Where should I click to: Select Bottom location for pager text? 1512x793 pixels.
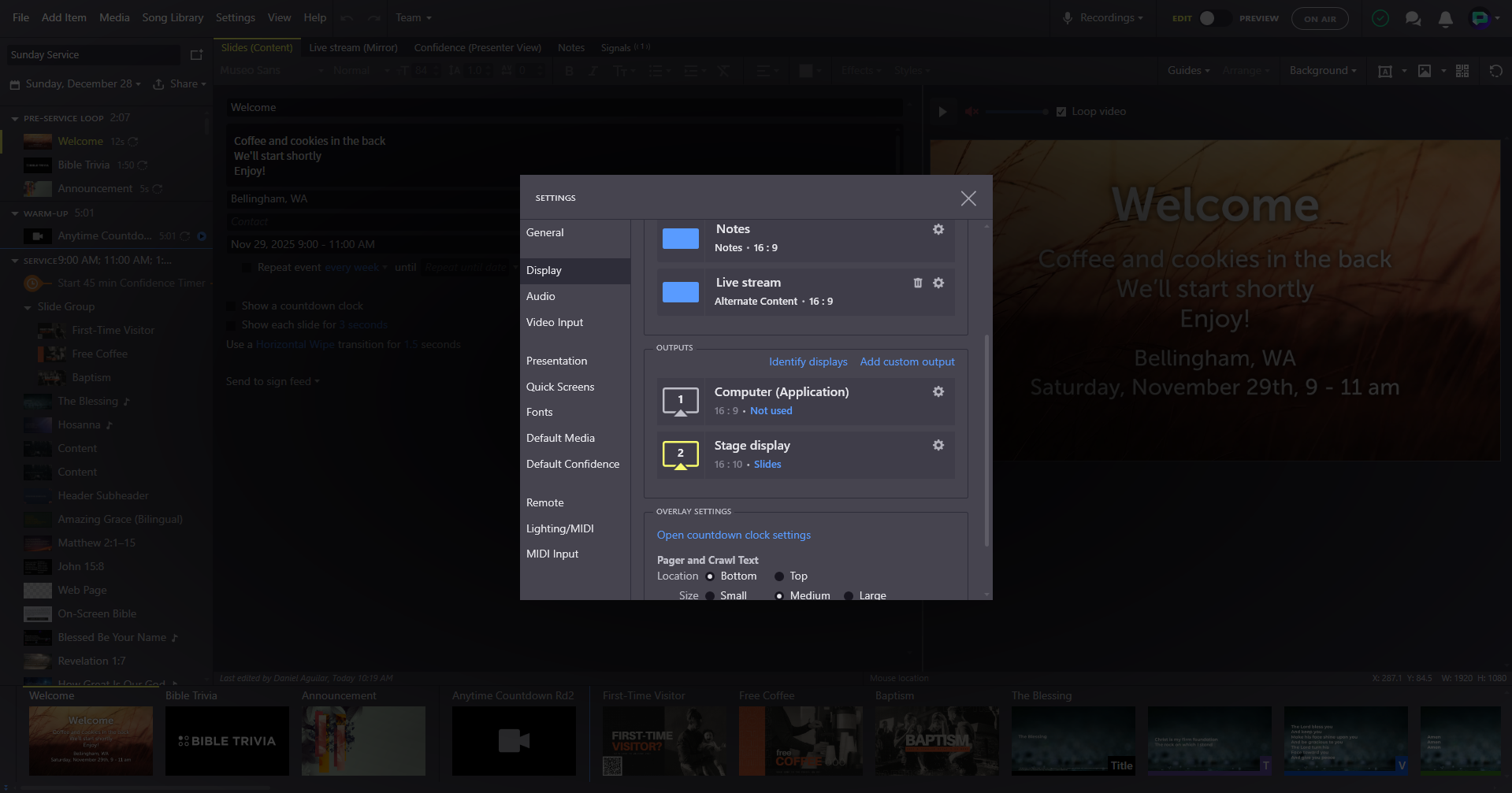(710, 576)
